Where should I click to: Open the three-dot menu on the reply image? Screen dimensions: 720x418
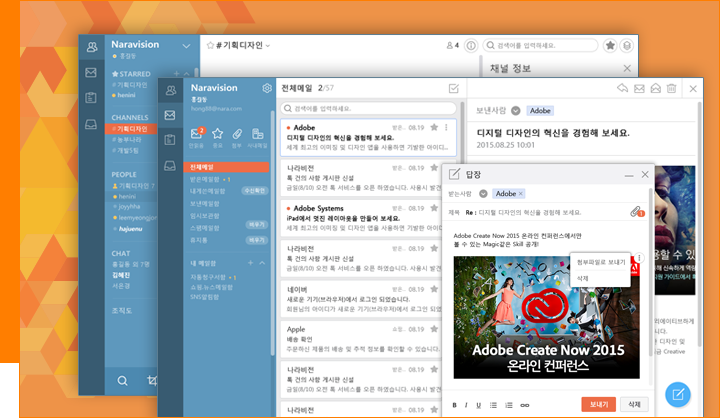[639, 258]
